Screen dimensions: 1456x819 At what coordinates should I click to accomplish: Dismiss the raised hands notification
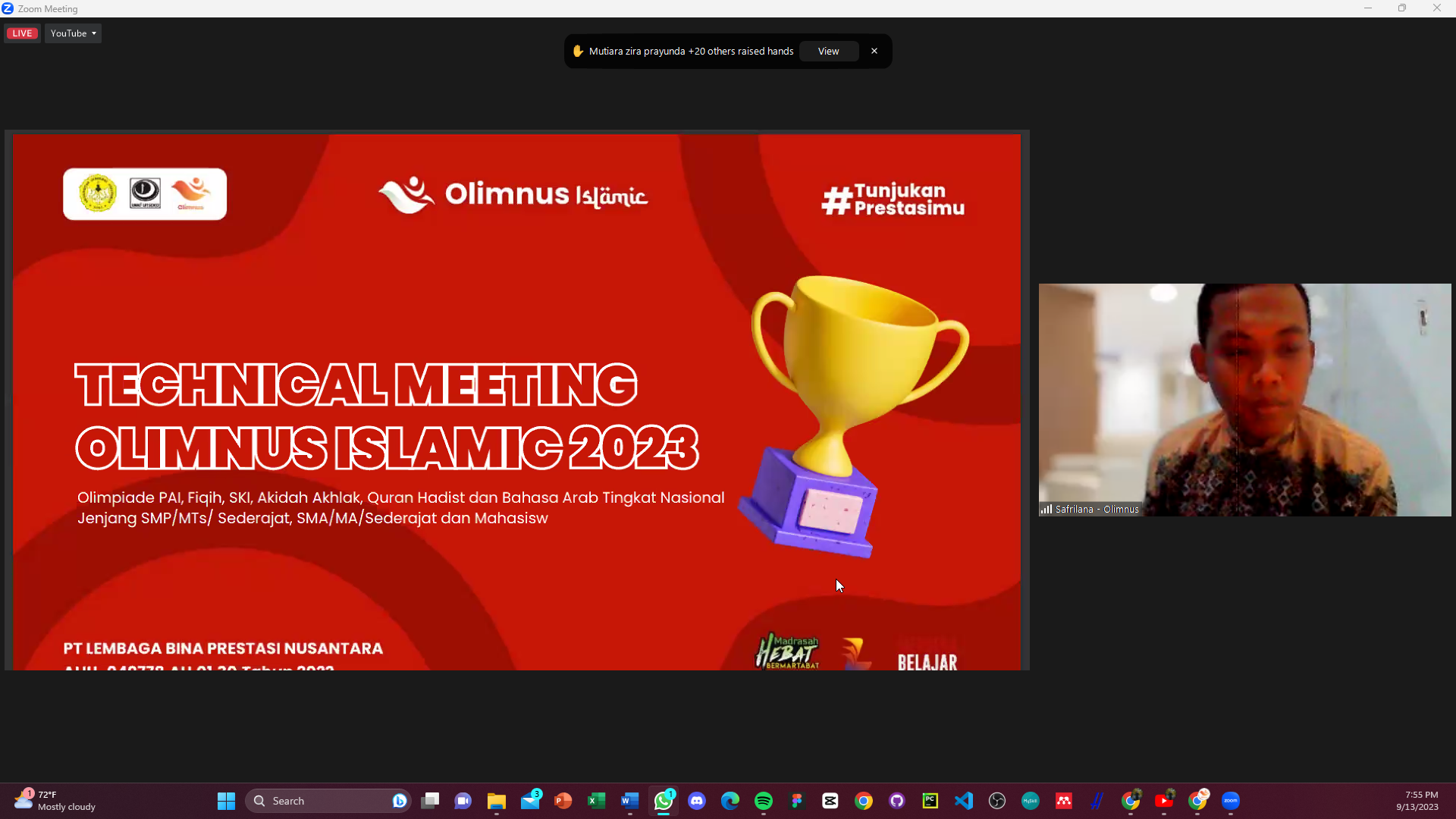tap(874, 52)
